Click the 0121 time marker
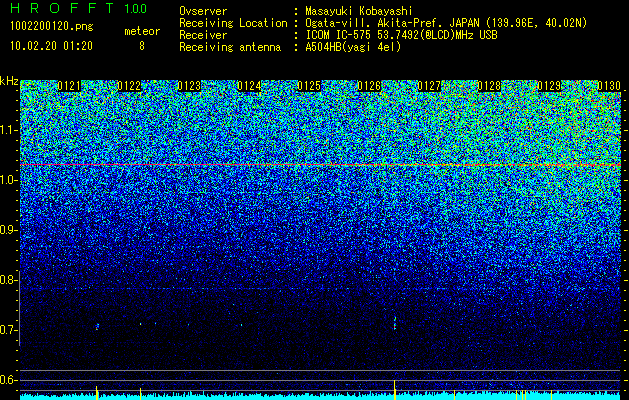 (69, 86)
